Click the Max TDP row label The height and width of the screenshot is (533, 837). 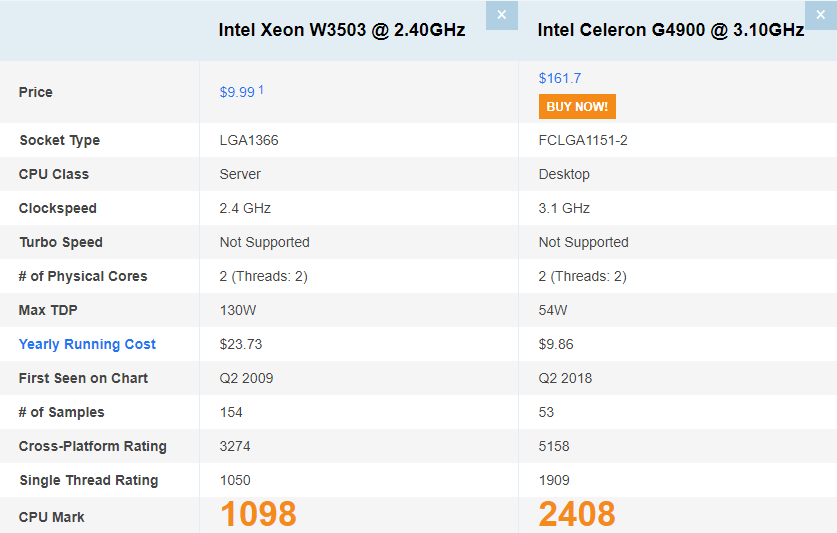pyautogui.click(x=48, y=310)
